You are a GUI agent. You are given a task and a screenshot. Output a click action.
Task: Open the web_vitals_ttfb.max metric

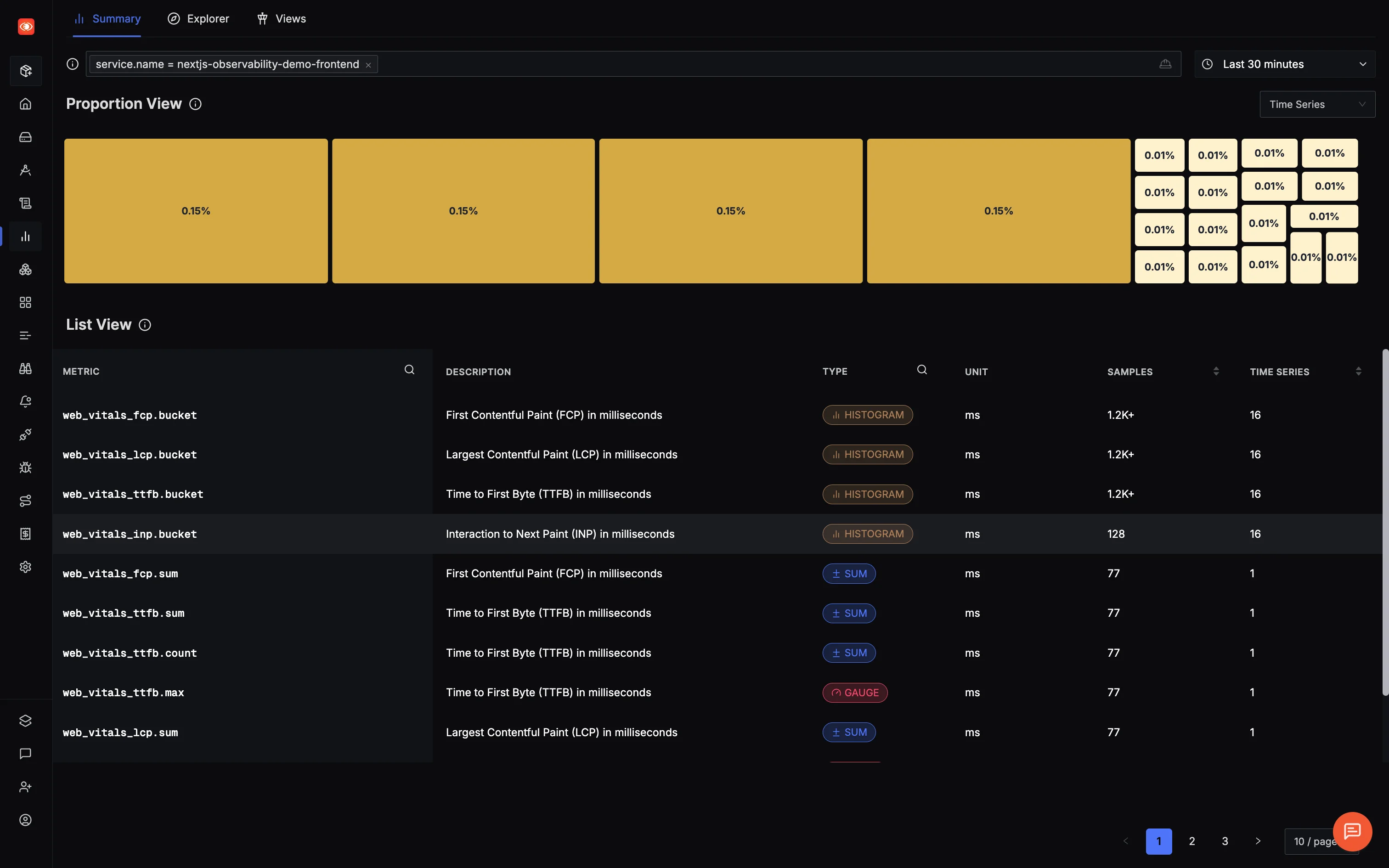tap(124, 693)
